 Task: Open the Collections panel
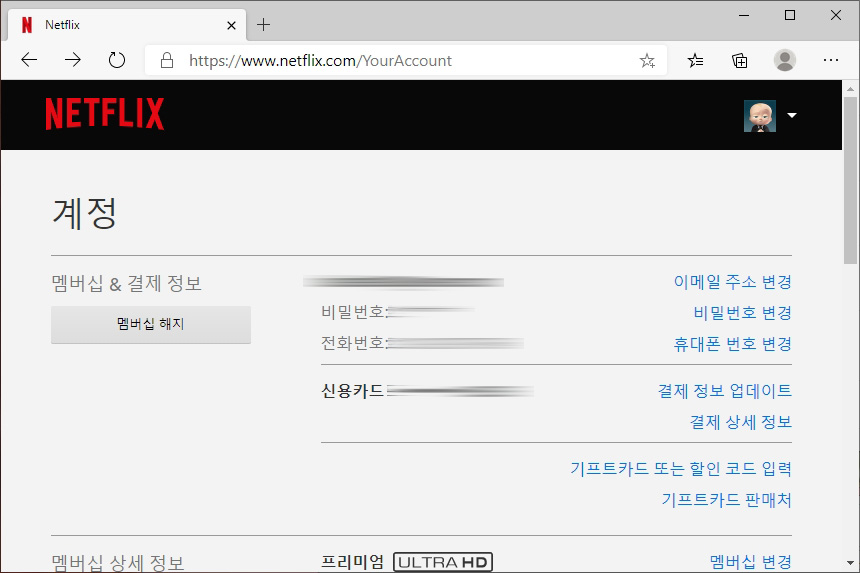(740, 60)
